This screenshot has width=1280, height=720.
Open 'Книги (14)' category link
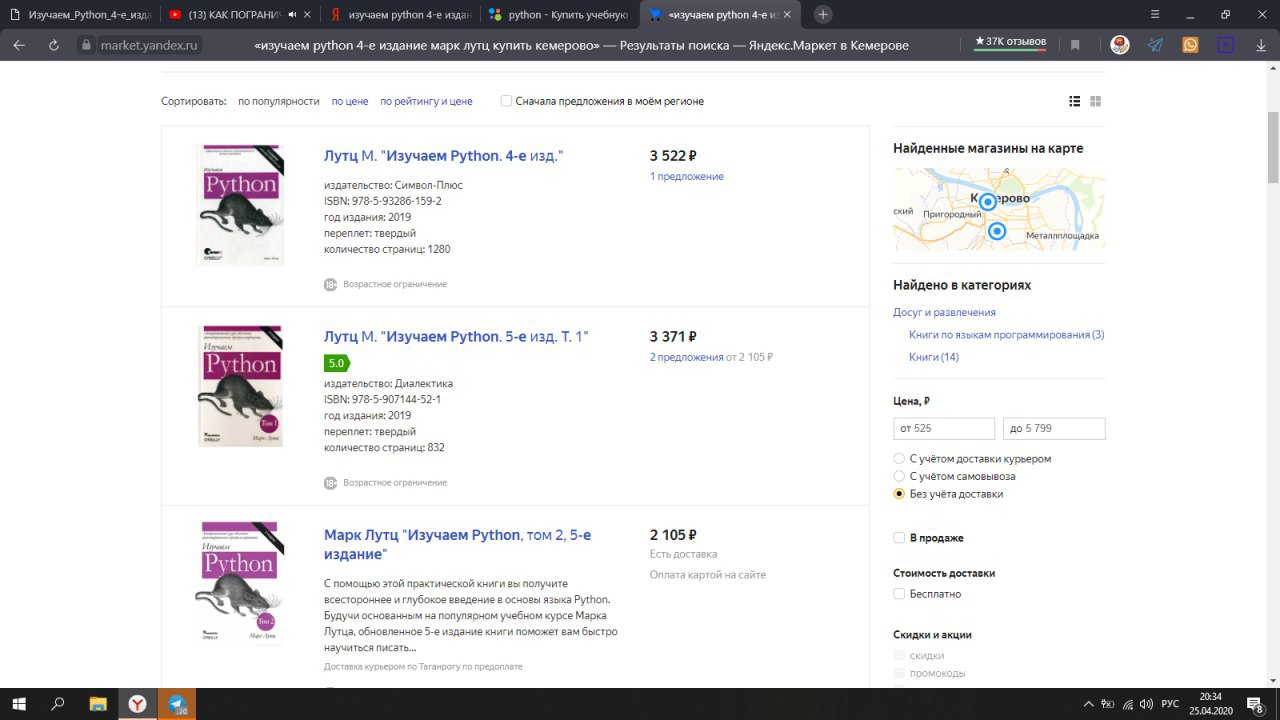tap(934, 357)
